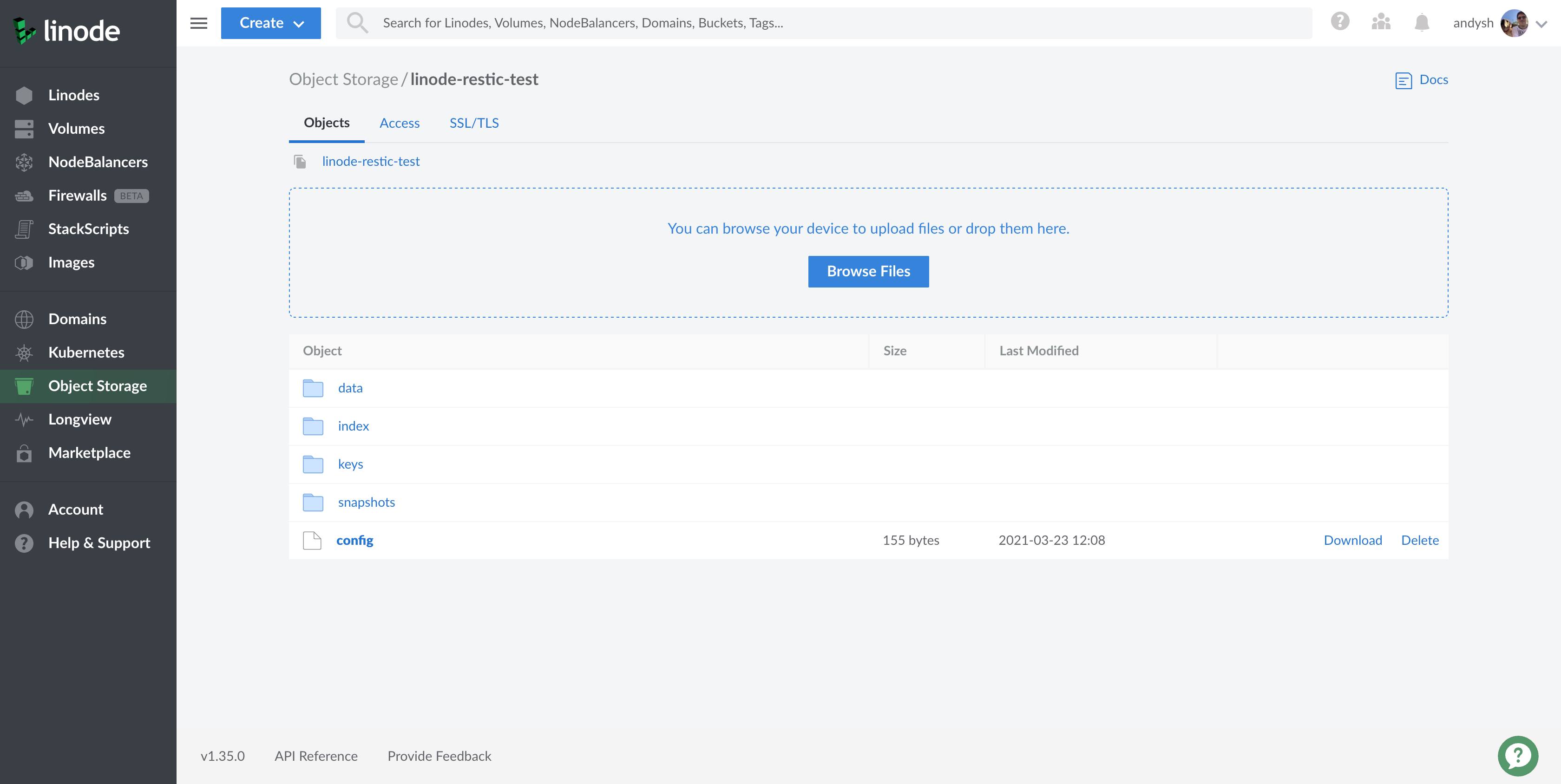Image resolution: width=1561 pixels, height=784 pixels.
Task: Click the community users icon
Action: pos(1381,22)
